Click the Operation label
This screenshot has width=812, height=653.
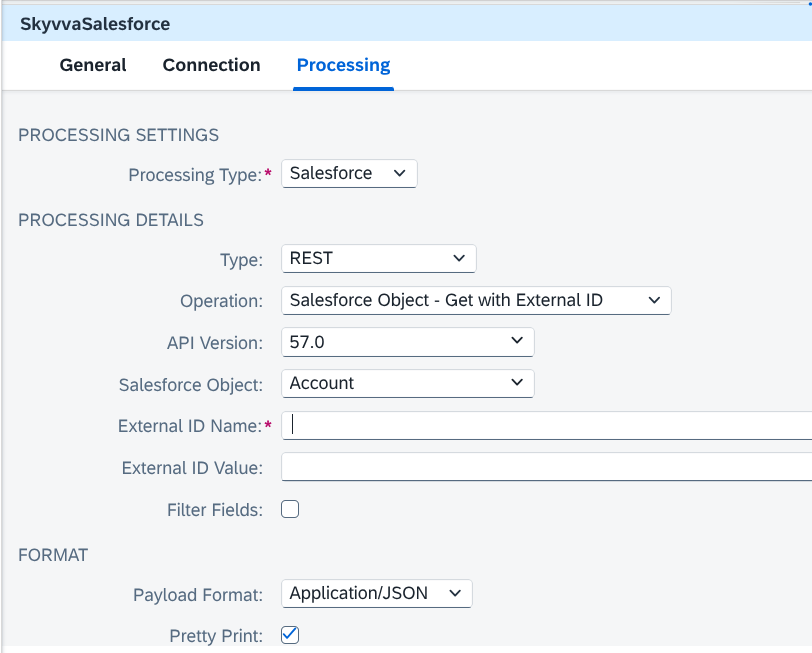(x=221, y=301)
